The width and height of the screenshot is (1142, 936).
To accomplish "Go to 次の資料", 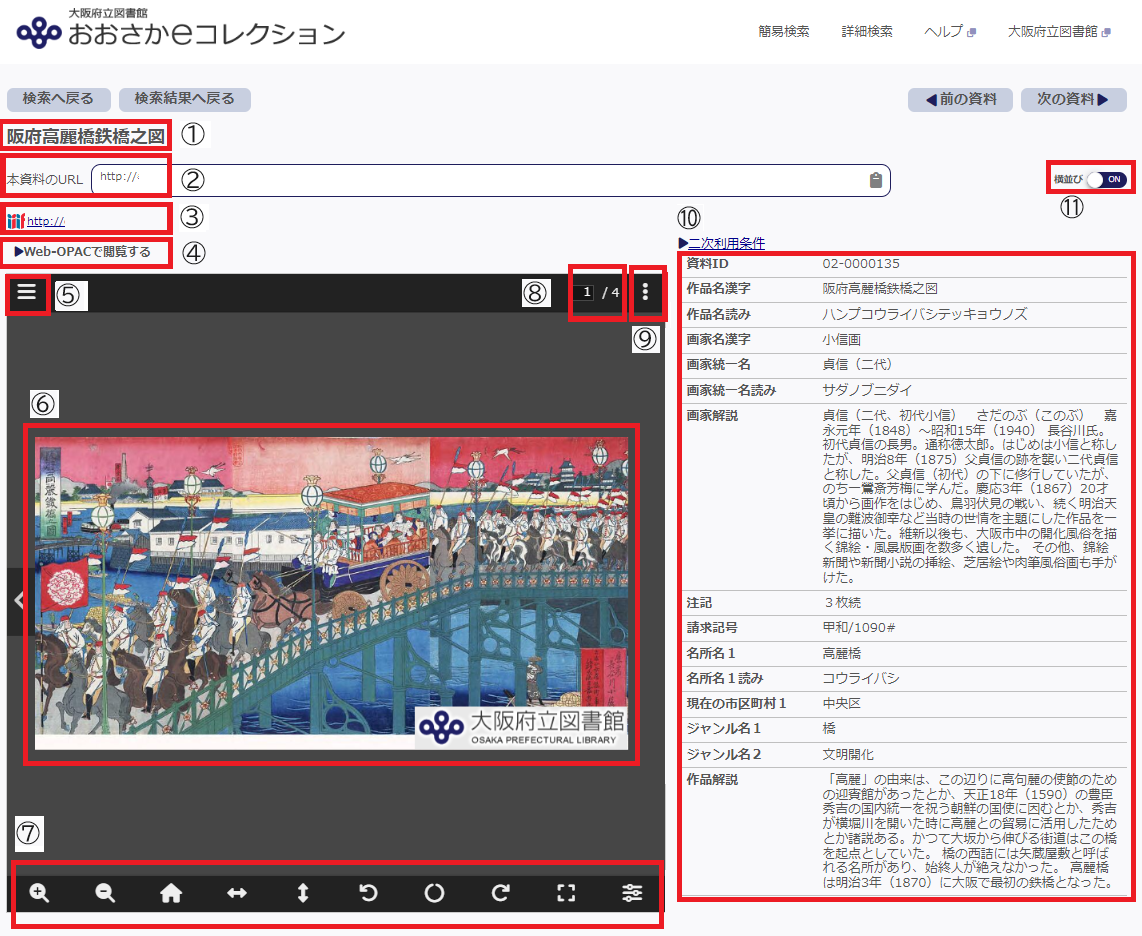I will 1074,99.
